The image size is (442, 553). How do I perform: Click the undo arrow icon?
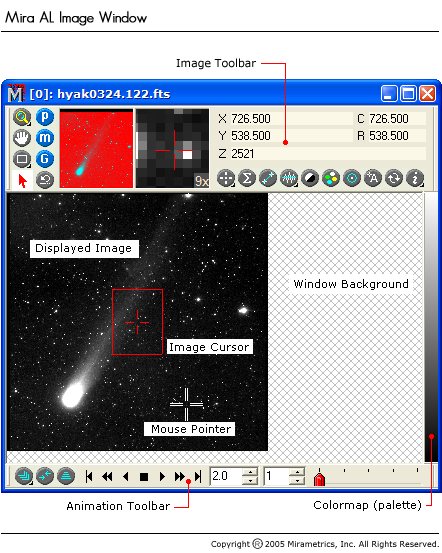coord(45,180)
